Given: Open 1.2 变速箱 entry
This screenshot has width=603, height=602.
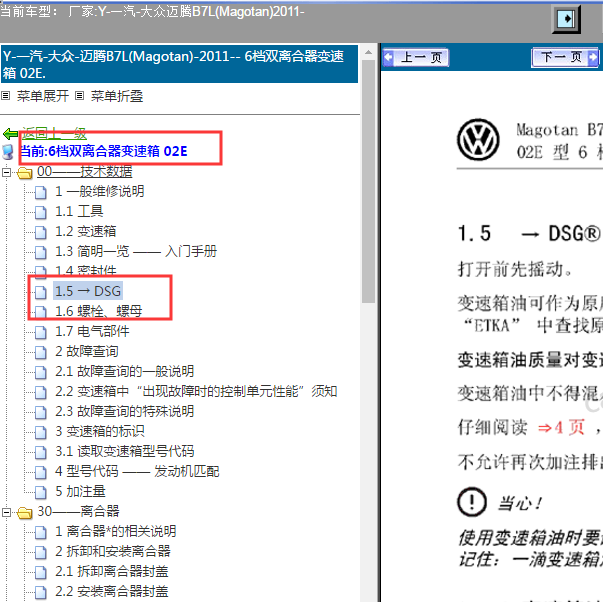Looking at the screenshot, I should point(85,231).
